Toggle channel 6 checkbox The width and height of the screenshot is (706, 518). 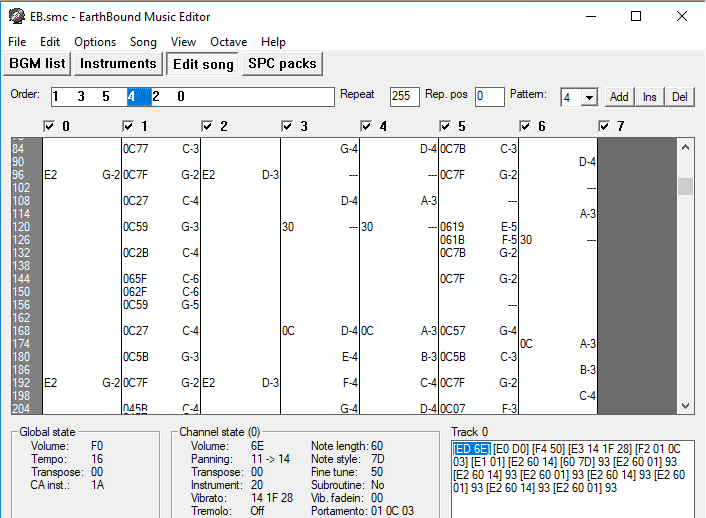(x=525, y=127)
